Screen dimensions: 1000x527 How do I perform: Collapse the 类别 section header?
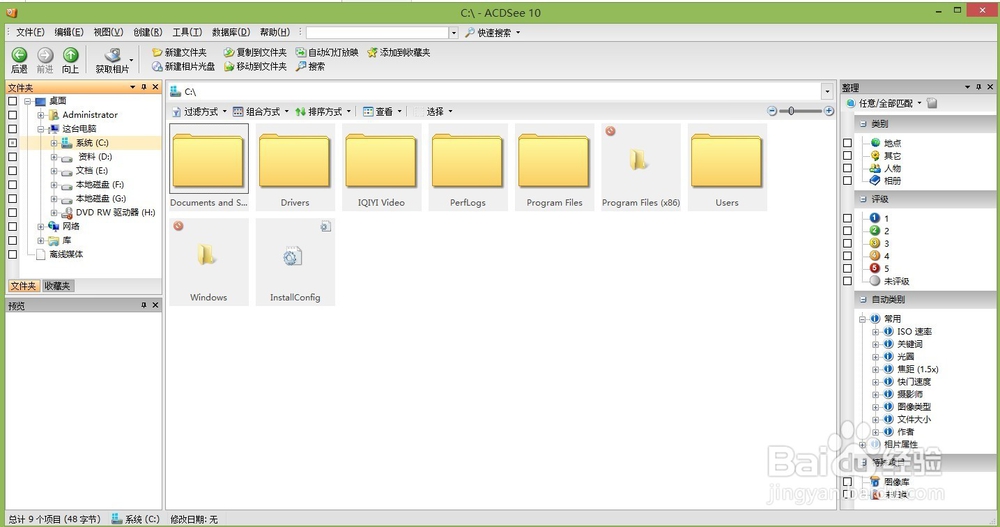[x=863, y=124]
